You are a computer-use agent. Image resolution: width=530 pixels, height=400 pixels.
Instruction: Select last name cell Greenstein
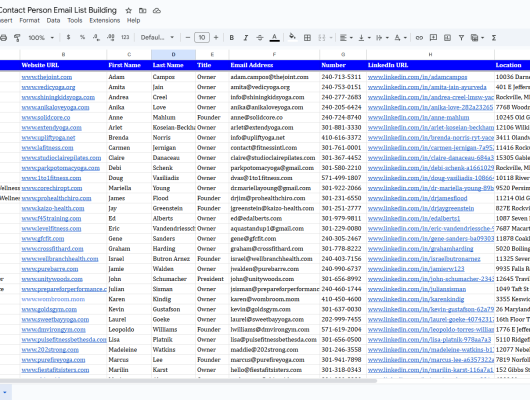tap(173, 208)
